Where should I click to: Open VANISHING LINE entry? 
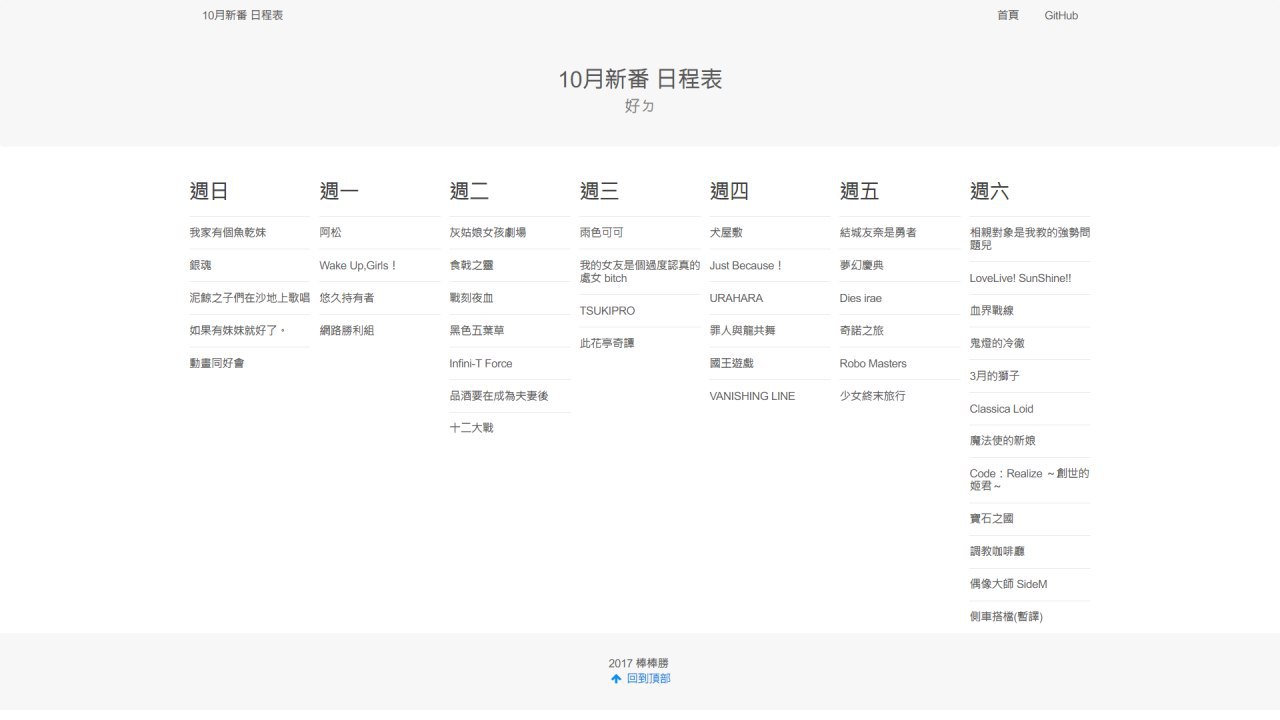[752, 396]
